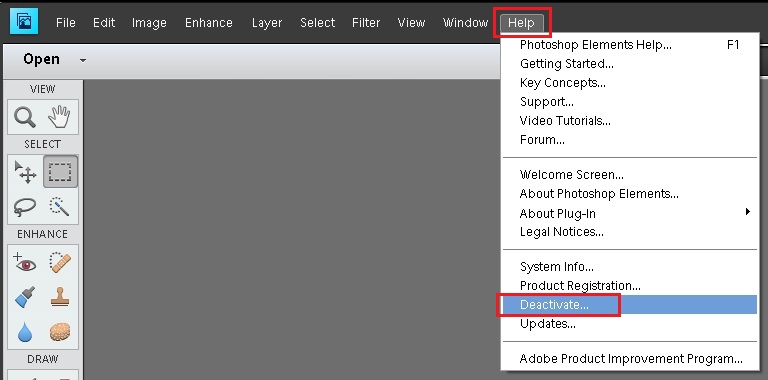768x380 pixels.
Task: Select the Clone Stamp tool
Action: (x=60, y=297)
